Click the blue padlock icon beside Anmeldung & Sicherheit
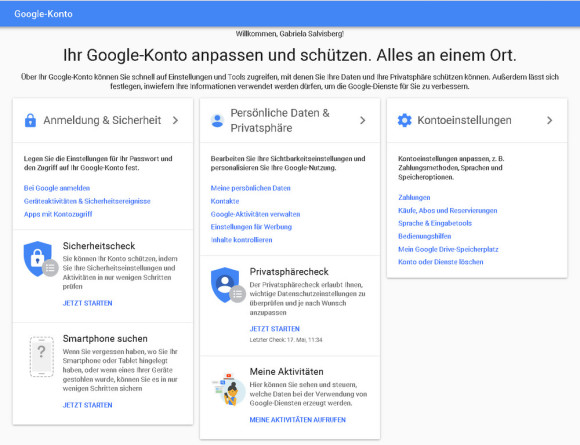580x445 pixels. [x=30, y=120]
